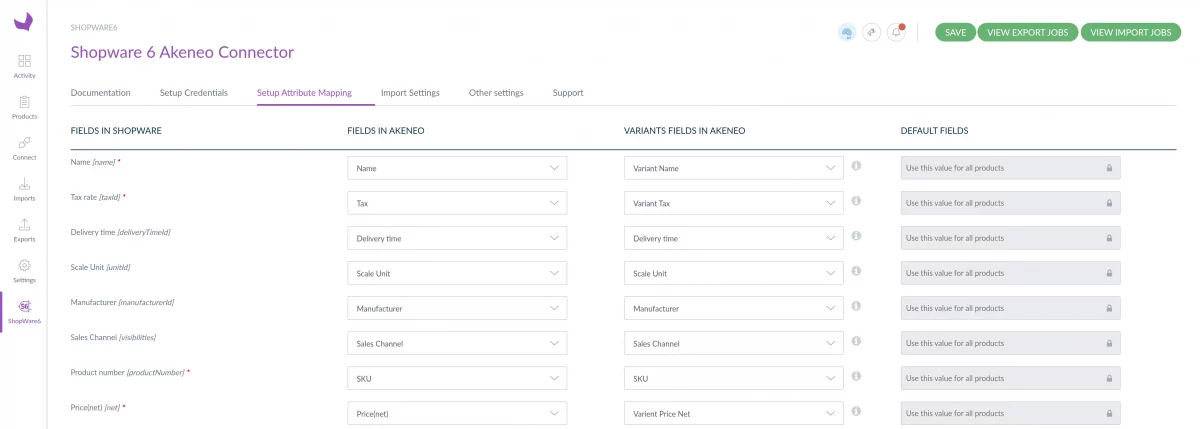Switch to the Documentation tab
This screenshot has width=1200, height=429.
point(101,93)
